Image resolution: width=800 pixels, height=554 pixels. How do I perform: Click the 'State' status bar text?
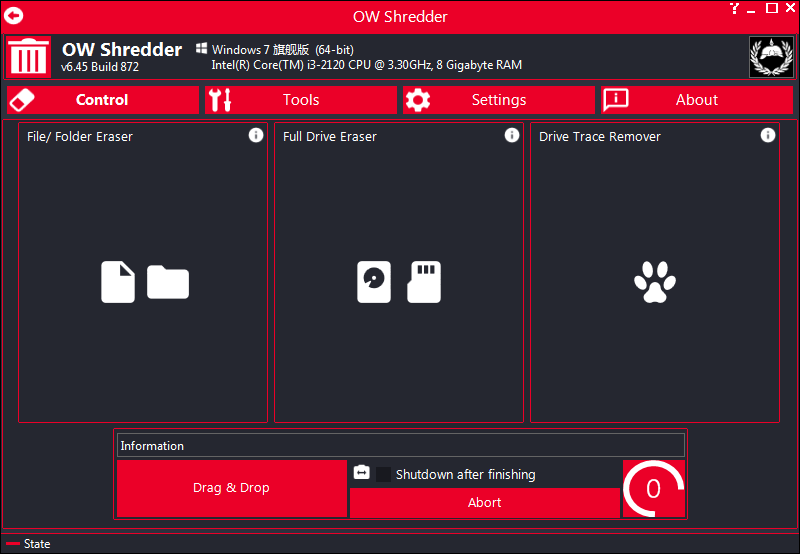pos(37,544)
